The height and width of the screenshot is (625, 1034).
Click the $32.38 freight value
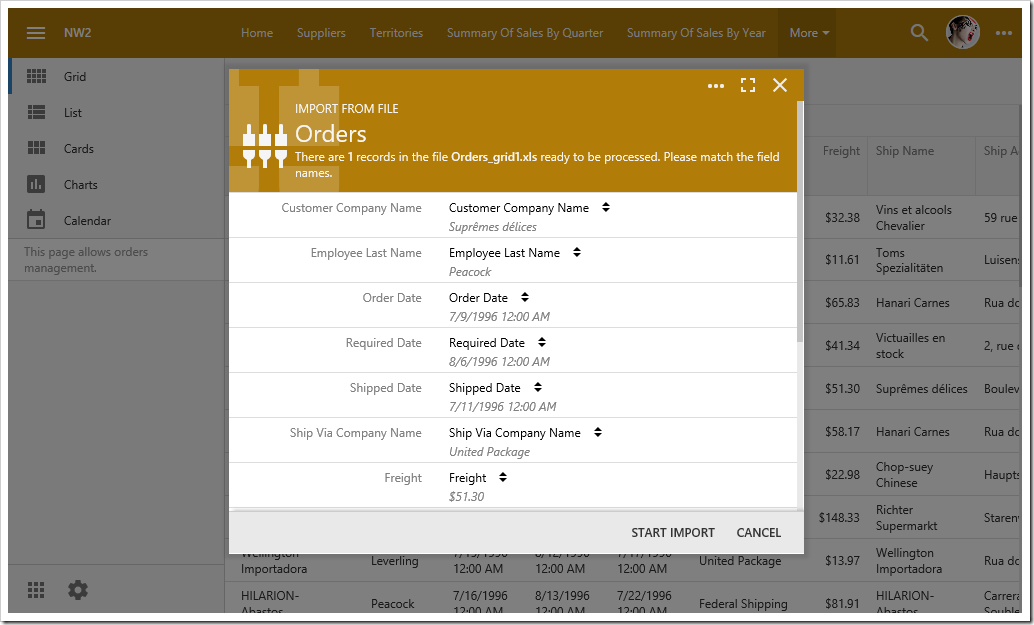tap(842, 218)
